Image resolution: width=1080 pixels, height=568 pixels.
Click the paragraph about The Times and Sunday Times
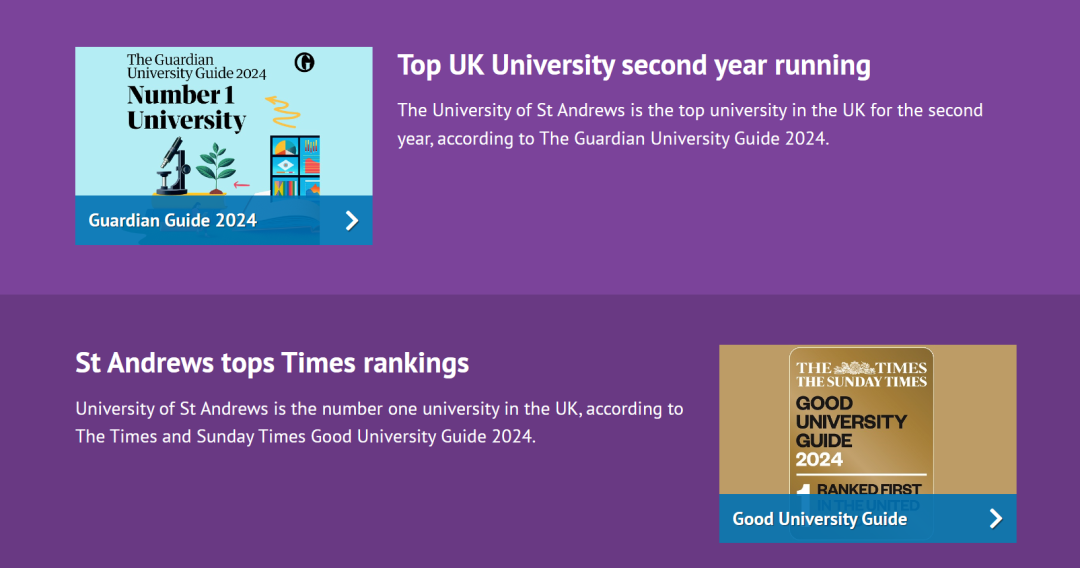[380, 422]
